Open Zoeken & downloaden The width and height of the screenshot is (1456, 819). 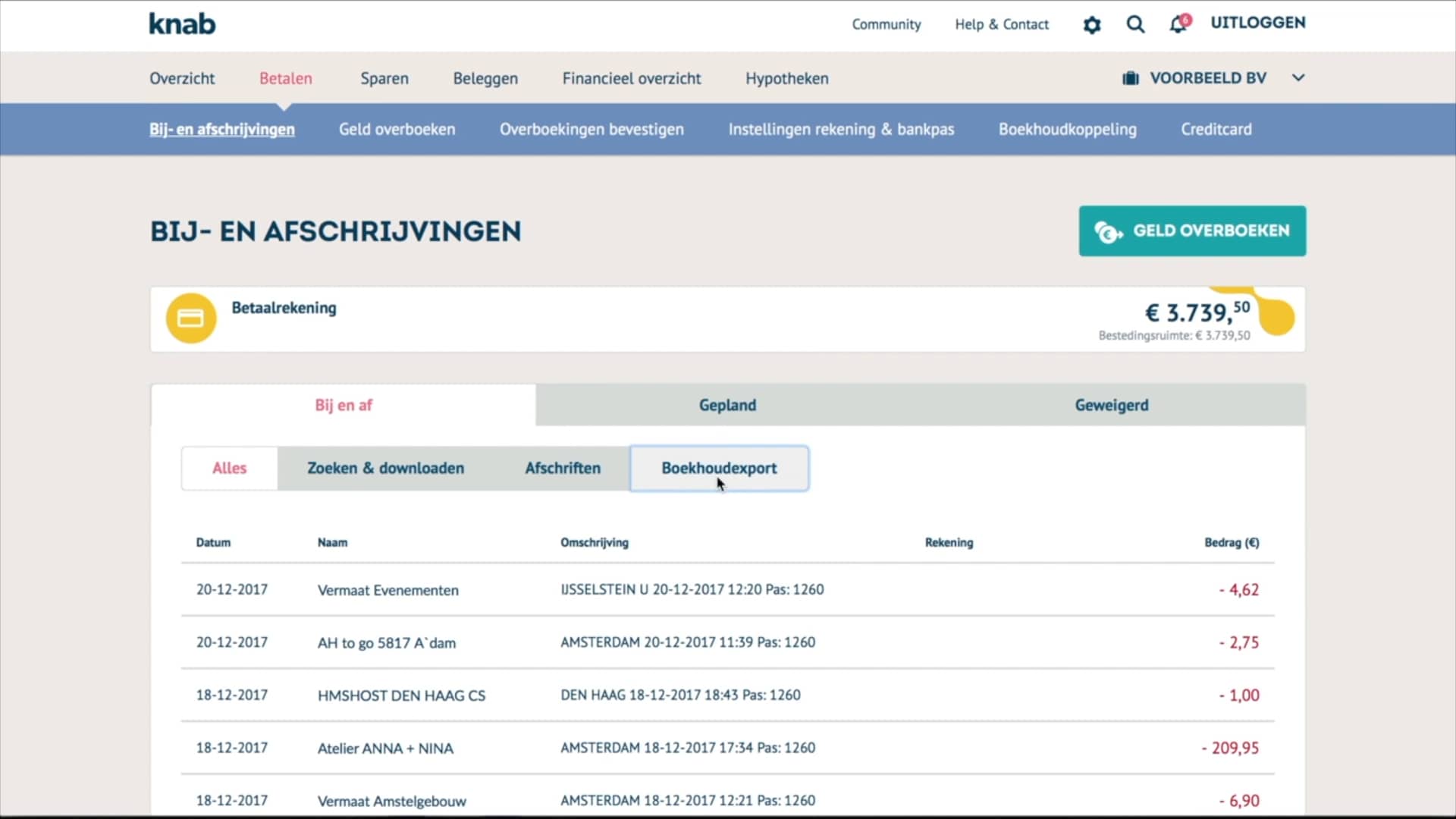385,468
